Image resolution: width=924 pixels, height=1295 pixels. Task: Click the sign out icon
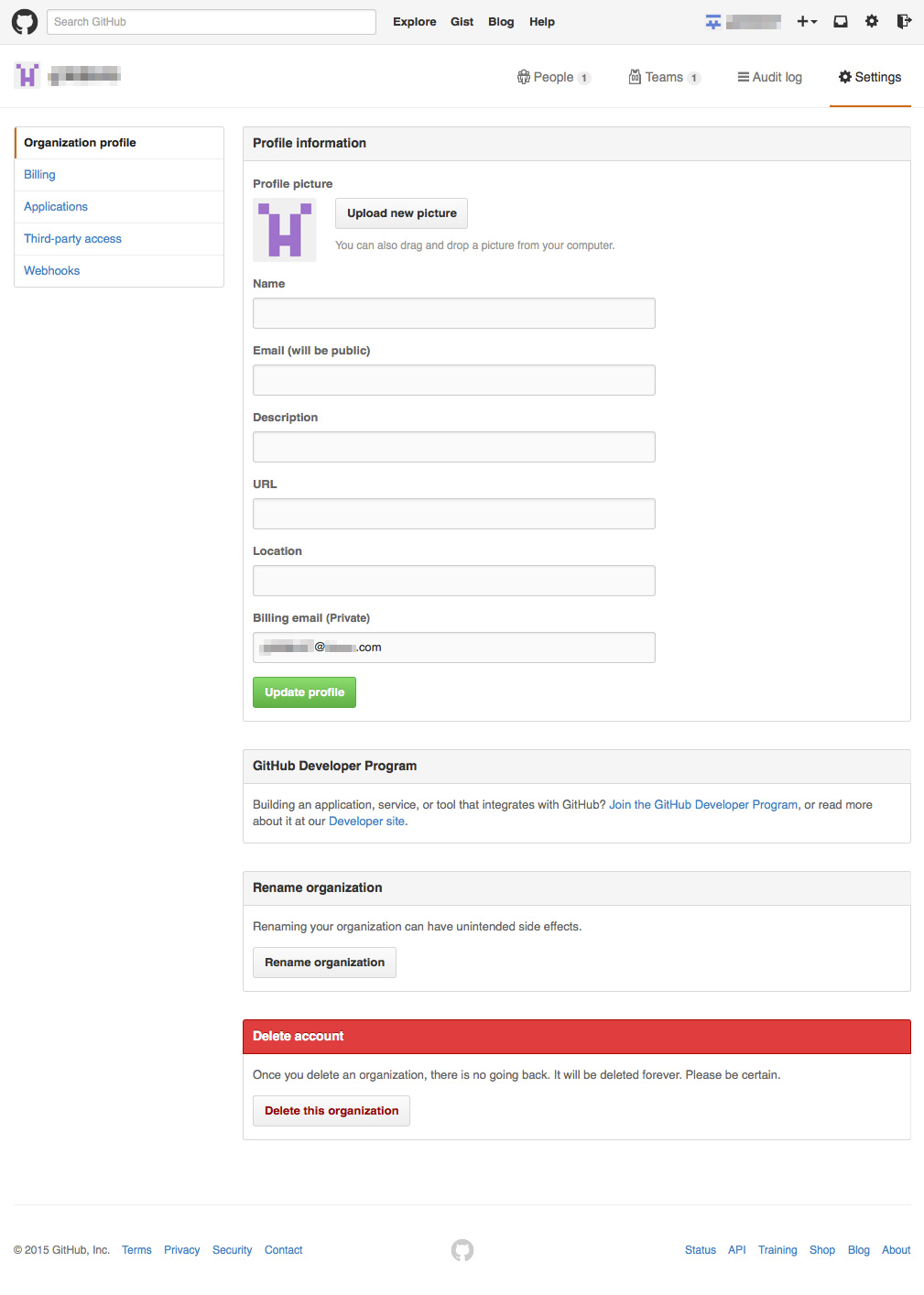tap(904, 22)
